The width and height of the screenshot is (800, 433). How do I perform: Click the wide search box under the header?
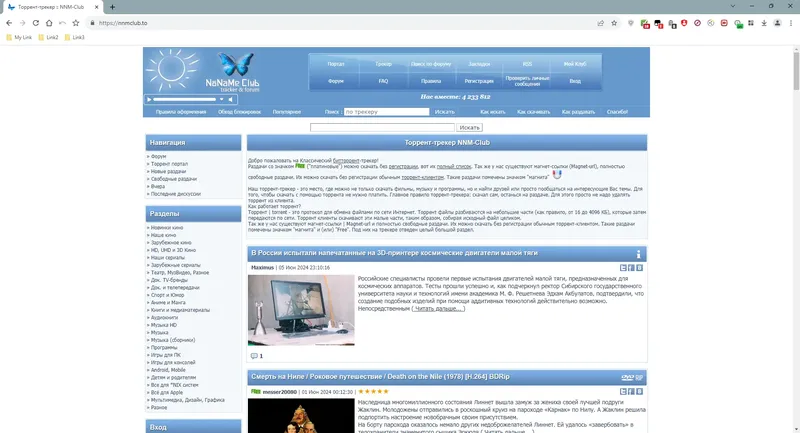click(x=382, y=128)
